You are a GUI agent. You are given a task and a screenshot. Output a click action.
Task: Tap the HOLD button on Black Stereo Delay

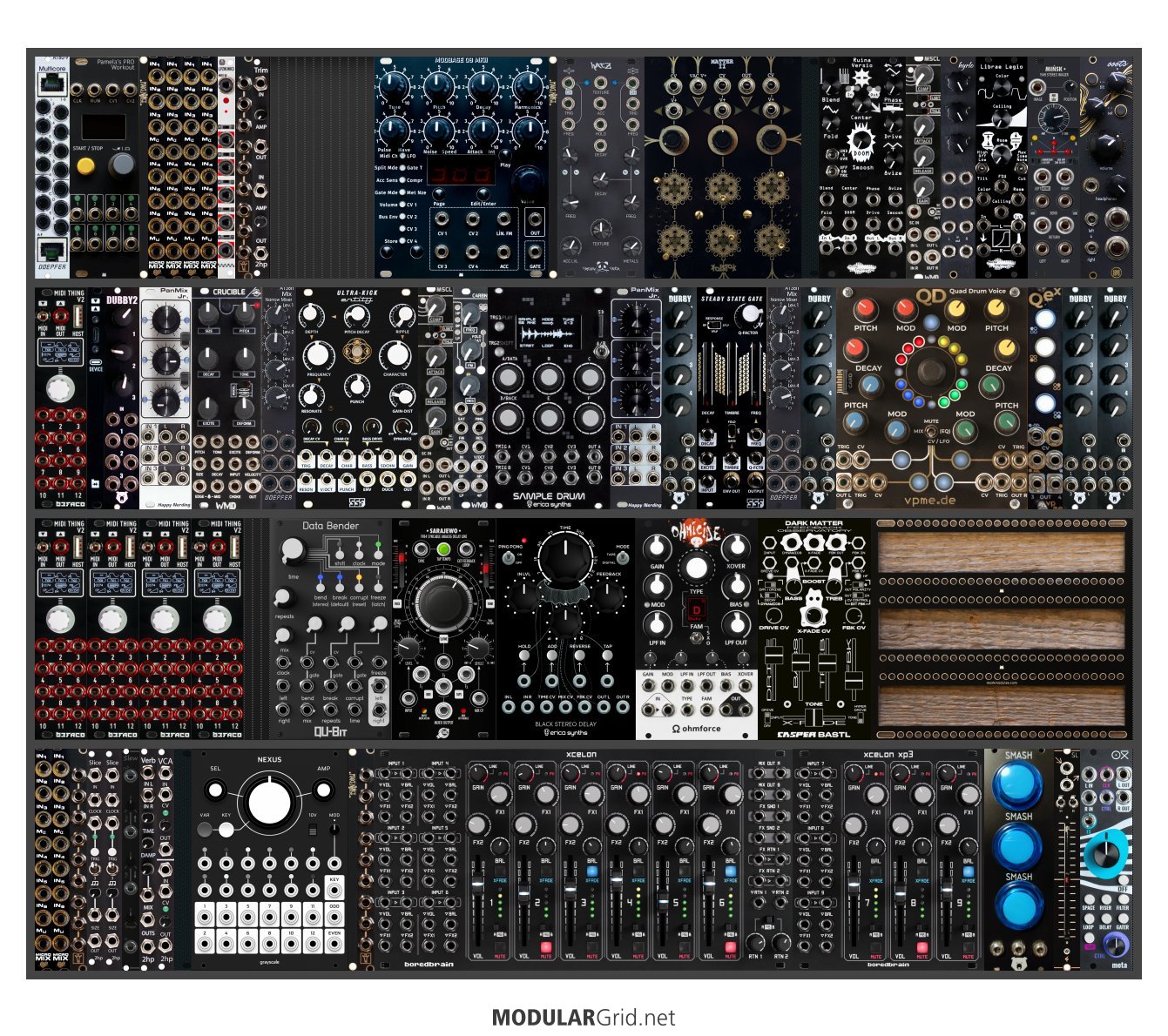pyautogui.click(x=525, y=656)
